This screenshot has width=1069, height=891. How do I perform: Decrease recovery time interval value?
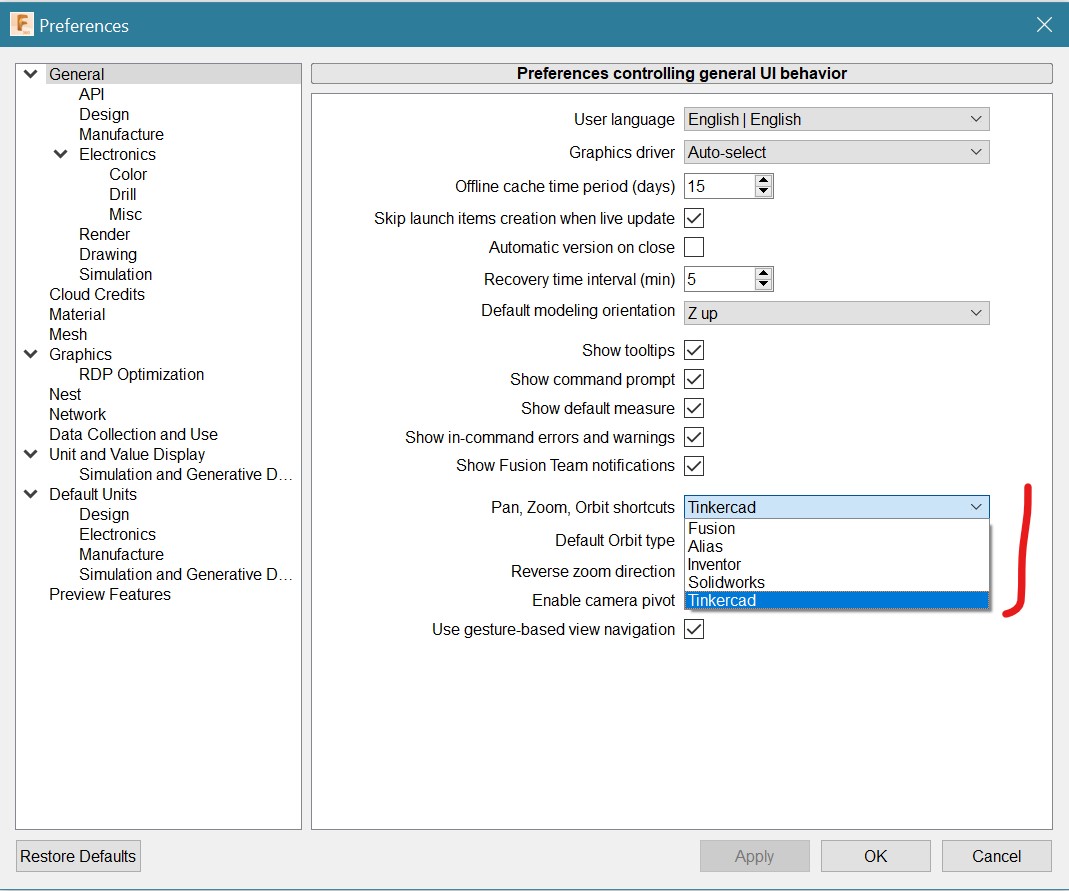click(x=764, y=284)
